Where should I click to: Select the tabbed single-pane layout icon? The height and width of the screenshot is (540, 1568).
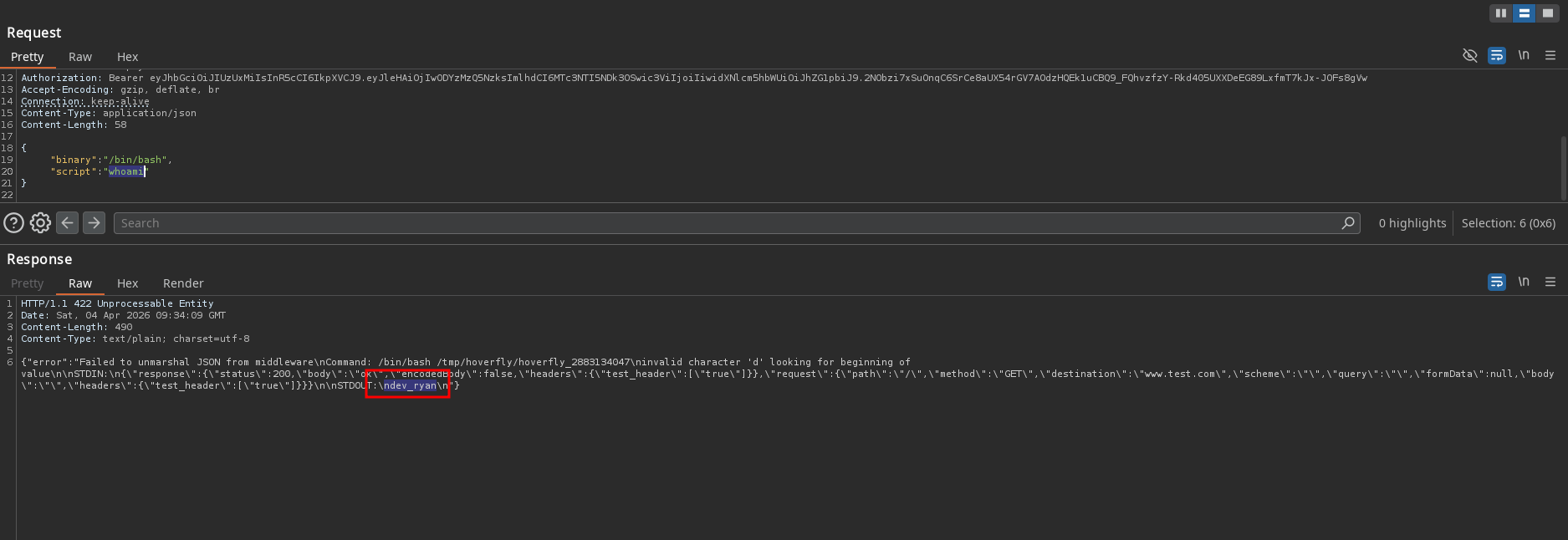click(1548, 13)
